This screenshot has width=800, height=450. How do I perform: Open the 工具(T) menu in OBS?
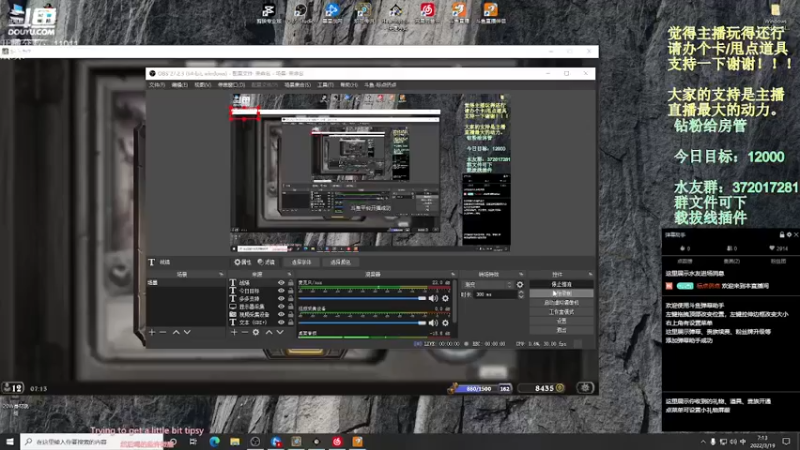(x=325, y=85)
